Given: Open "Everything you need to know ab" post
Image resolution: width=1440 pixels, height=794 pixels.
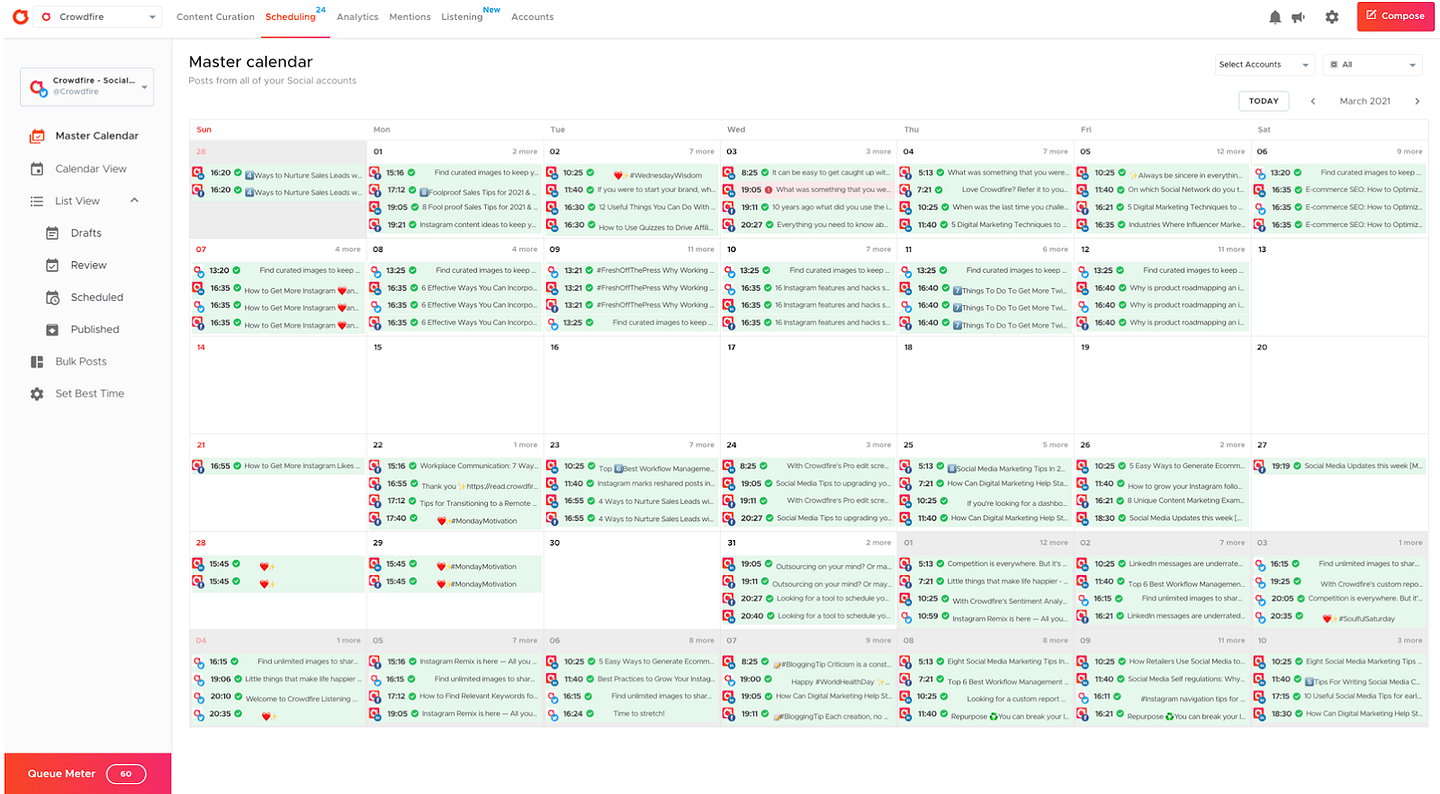Looking at the screenshot, I should coord(807,225).
